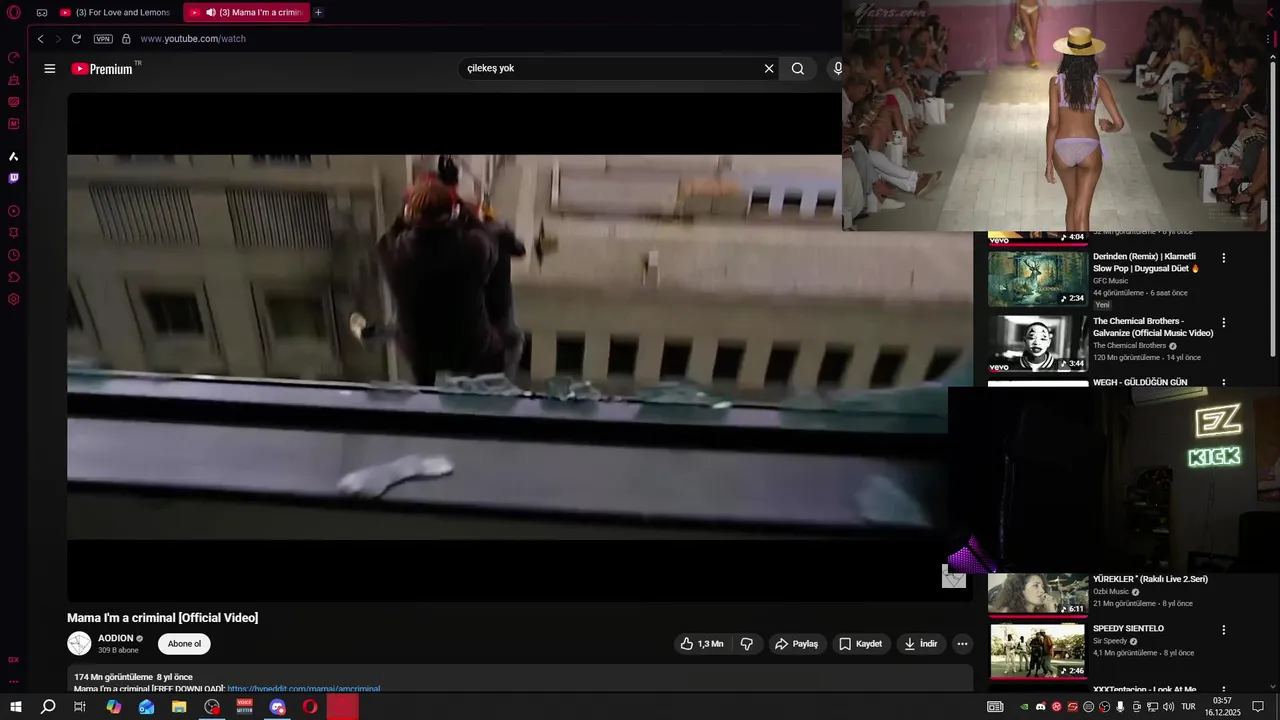Screen dimensions: 1280x720
Task: Start voice search with the microphone
Action: click(x=838, y=69)
